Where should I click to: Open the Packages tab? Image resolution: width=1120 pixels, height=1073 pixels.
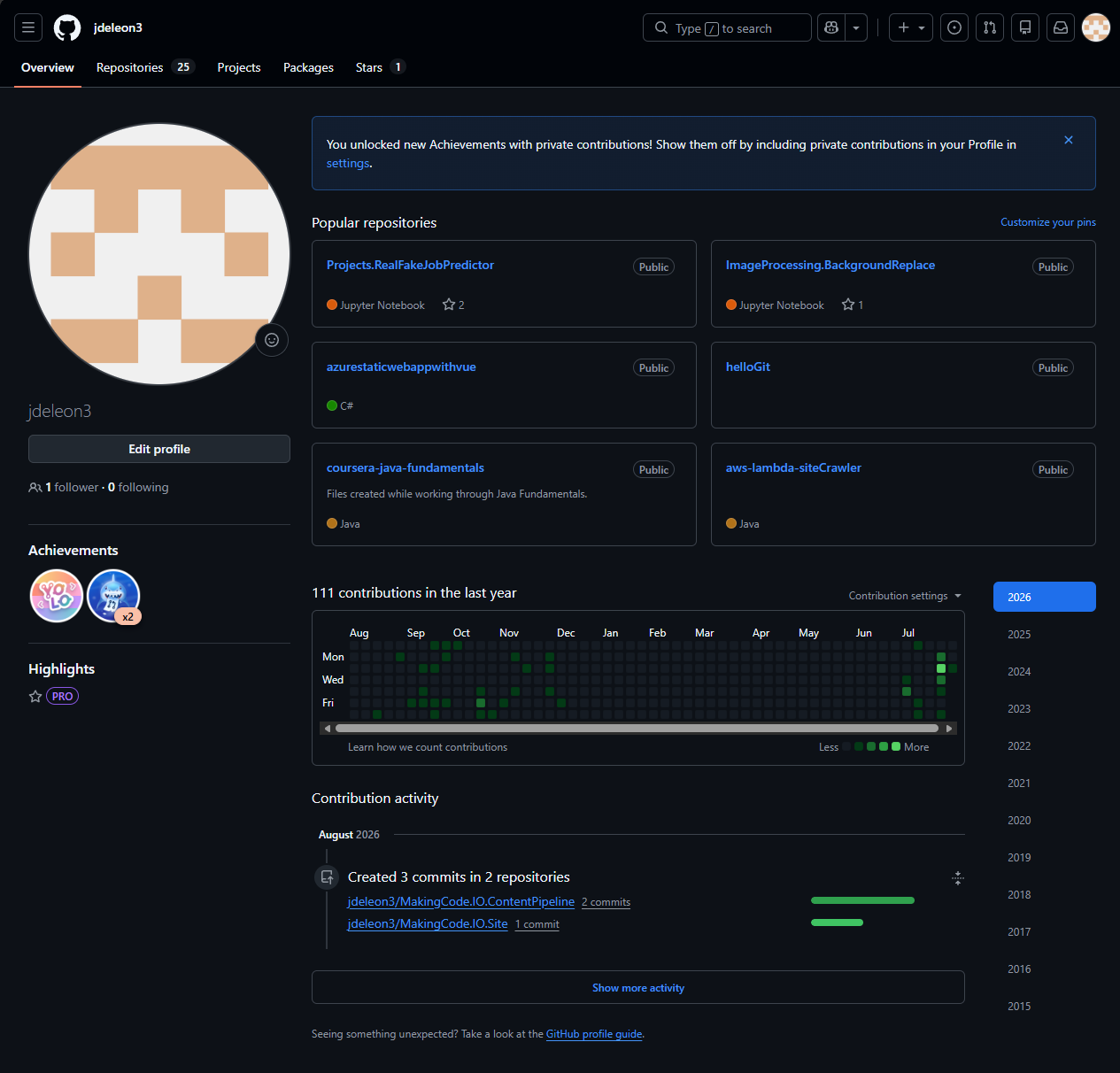click(308, 67)
